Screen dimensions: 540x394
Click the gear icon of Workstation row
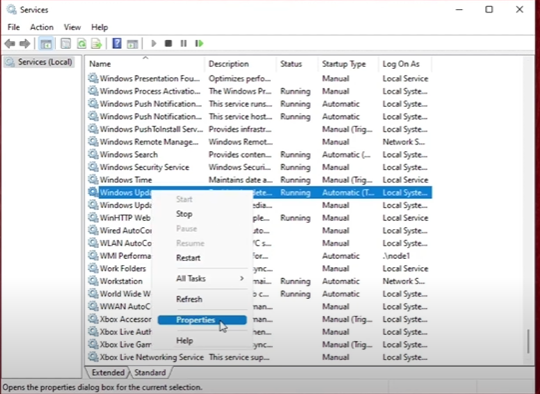pos(93,281)
